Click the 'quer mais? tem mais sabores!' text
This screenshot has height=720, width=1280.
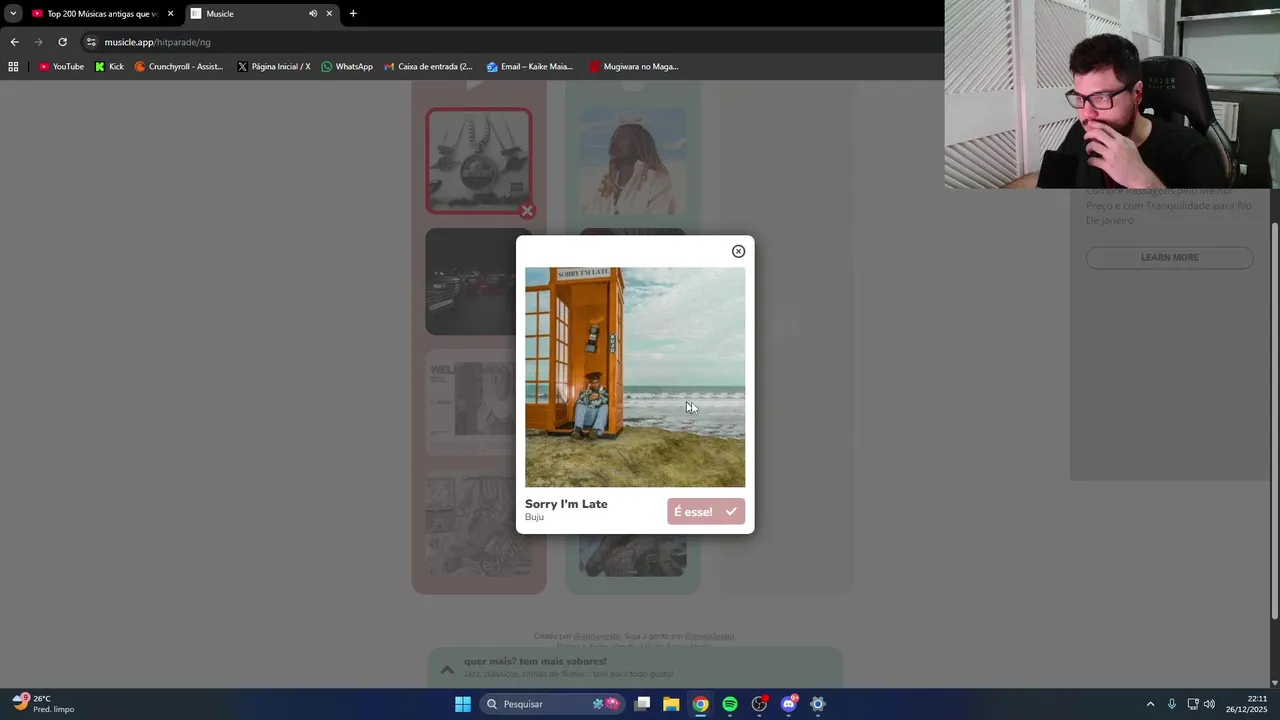point(535,661)
